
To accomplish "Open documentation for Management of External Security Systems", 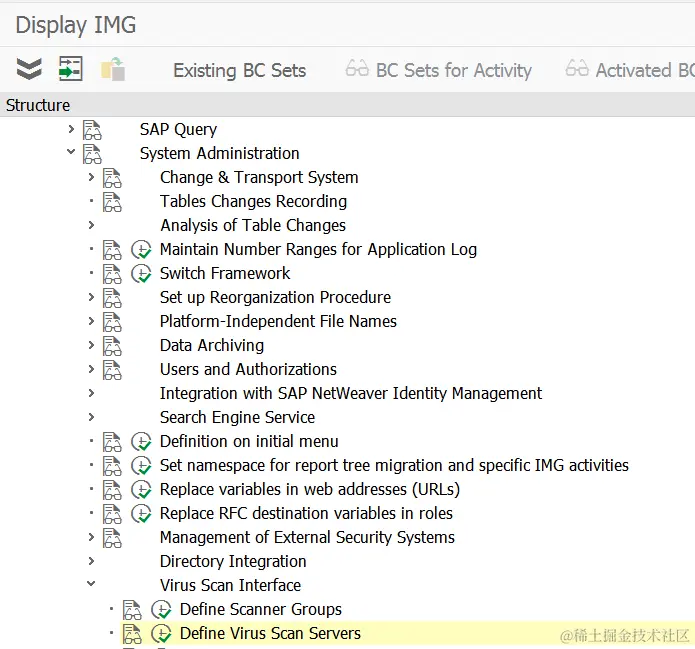I will [x=112, y=538].
